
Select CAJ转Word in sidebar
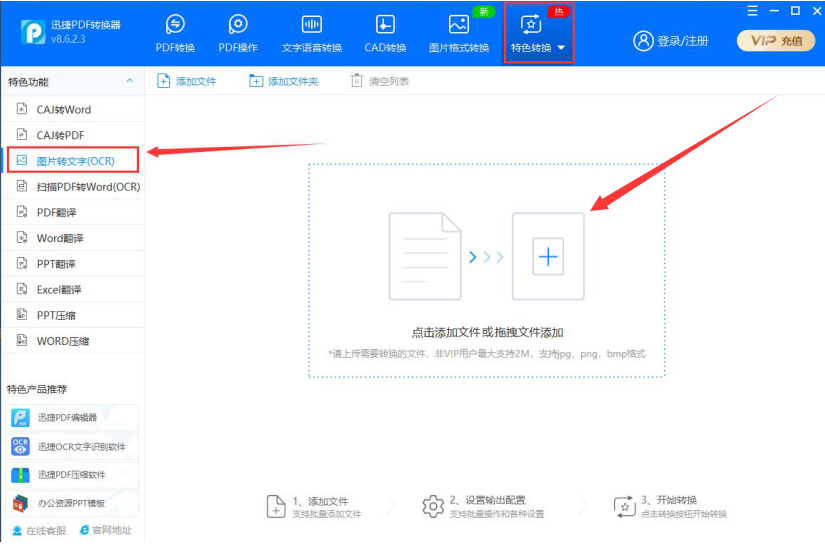tap(73, 109)
